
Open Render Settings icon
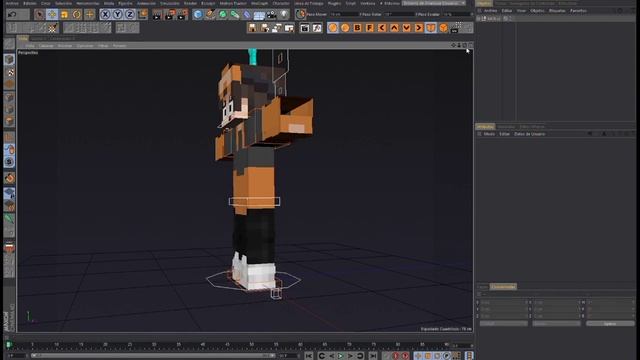(182, 14)
